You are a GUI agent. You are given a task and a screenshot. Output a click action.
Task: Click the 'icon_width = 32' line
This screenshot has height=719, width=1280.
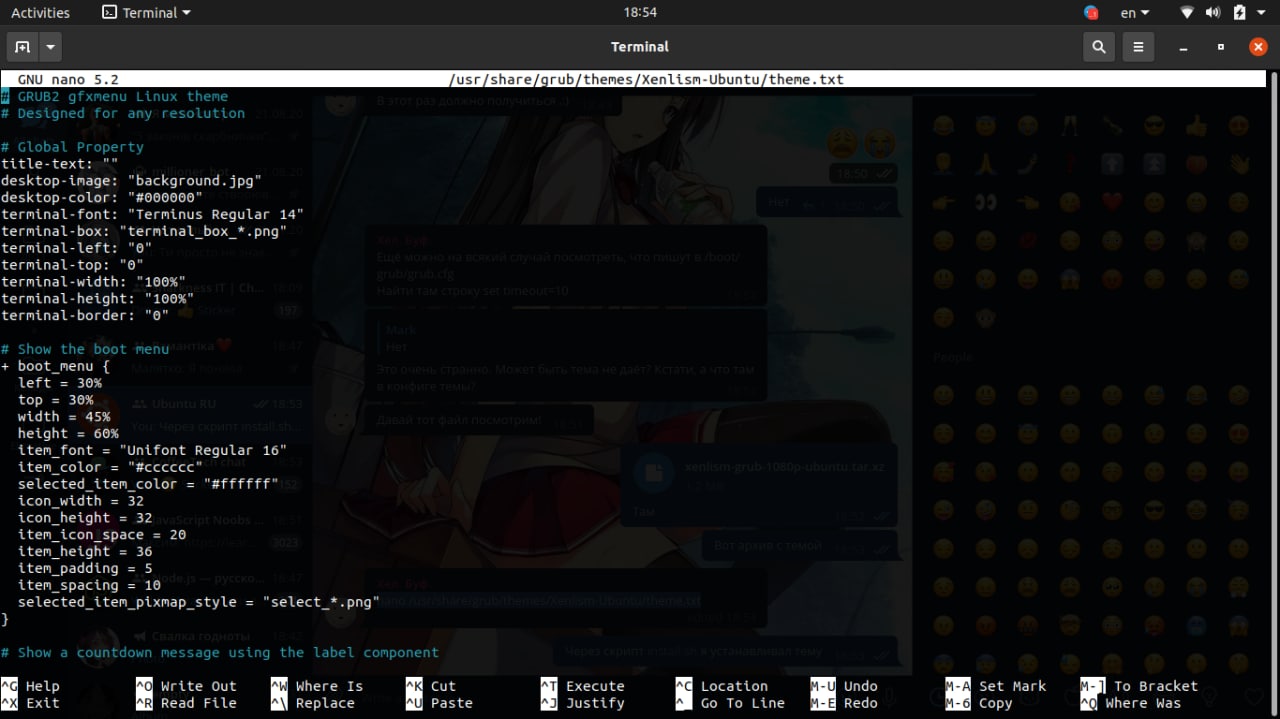point(81,501)
